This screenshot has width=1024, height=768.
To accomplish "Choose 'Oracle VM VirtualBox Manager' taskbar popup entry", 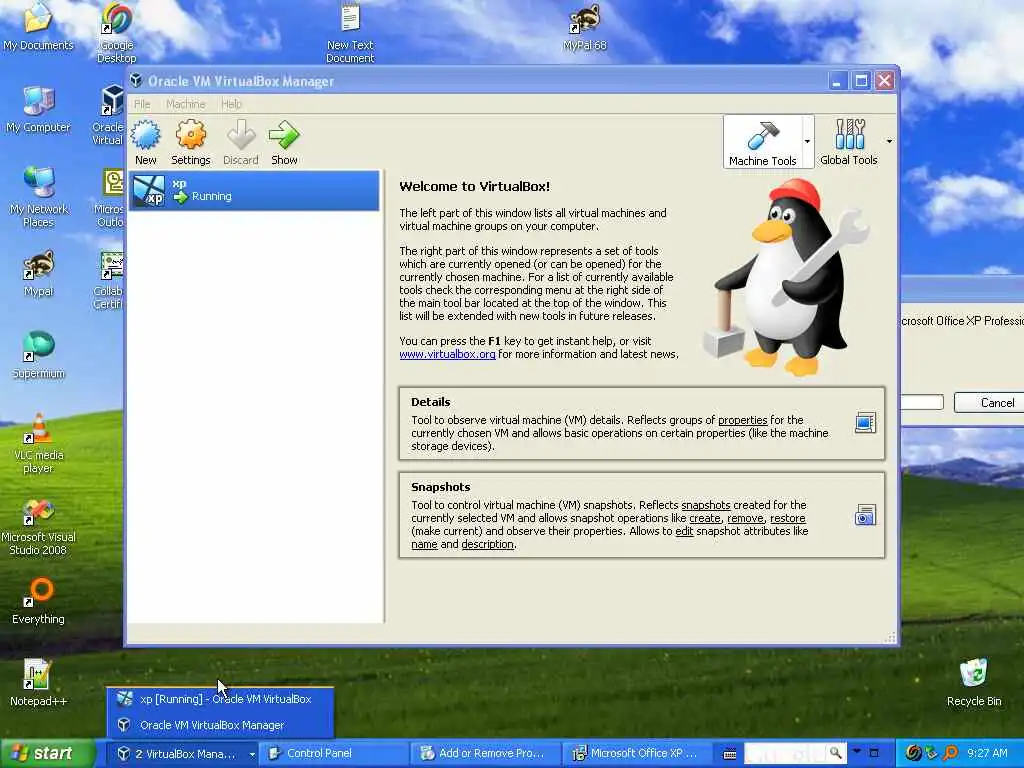I will pyautogui.click(x=220, y=725).
